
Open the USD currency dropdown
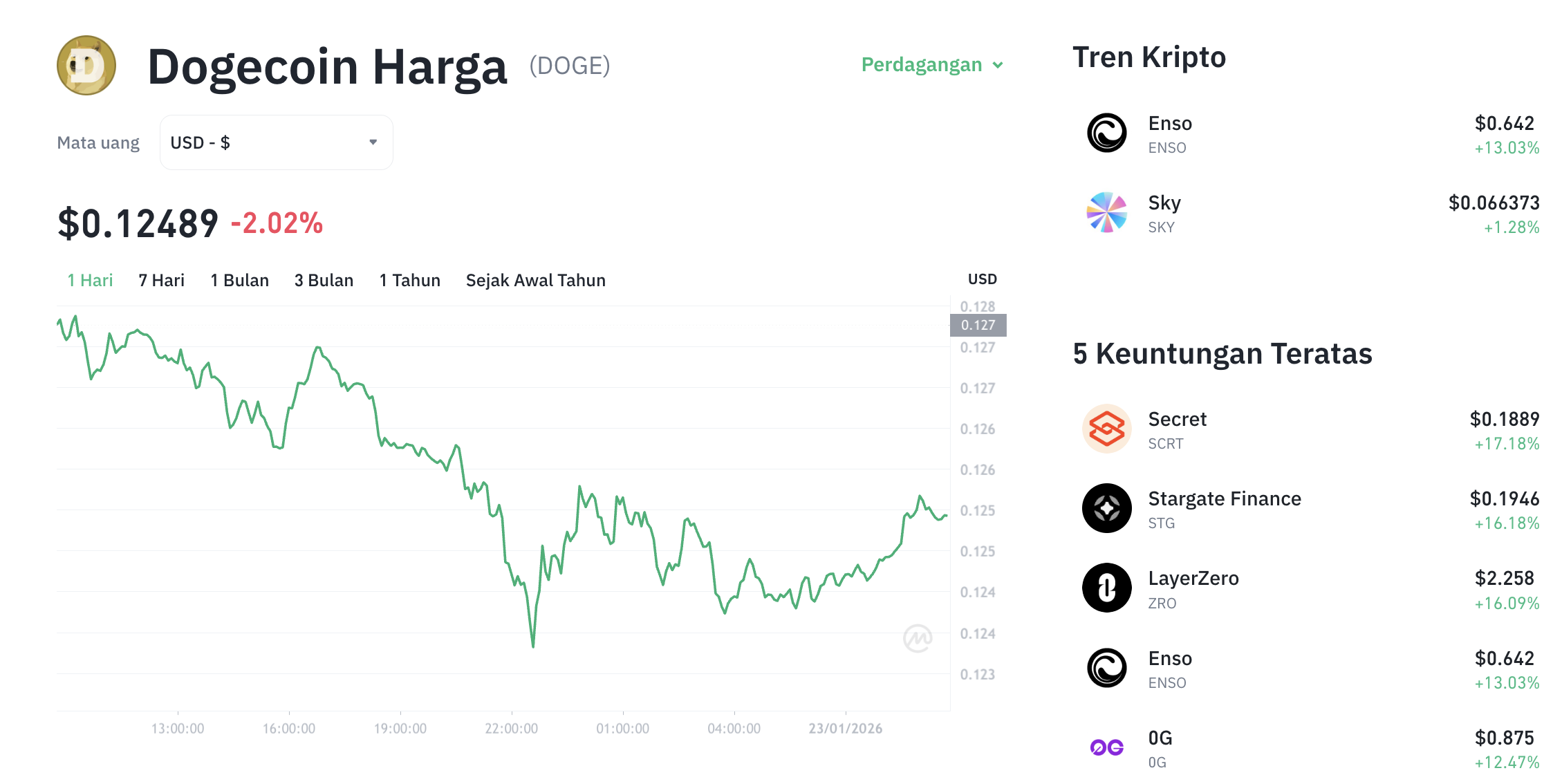pyautogui.click(x=275, y=142)
